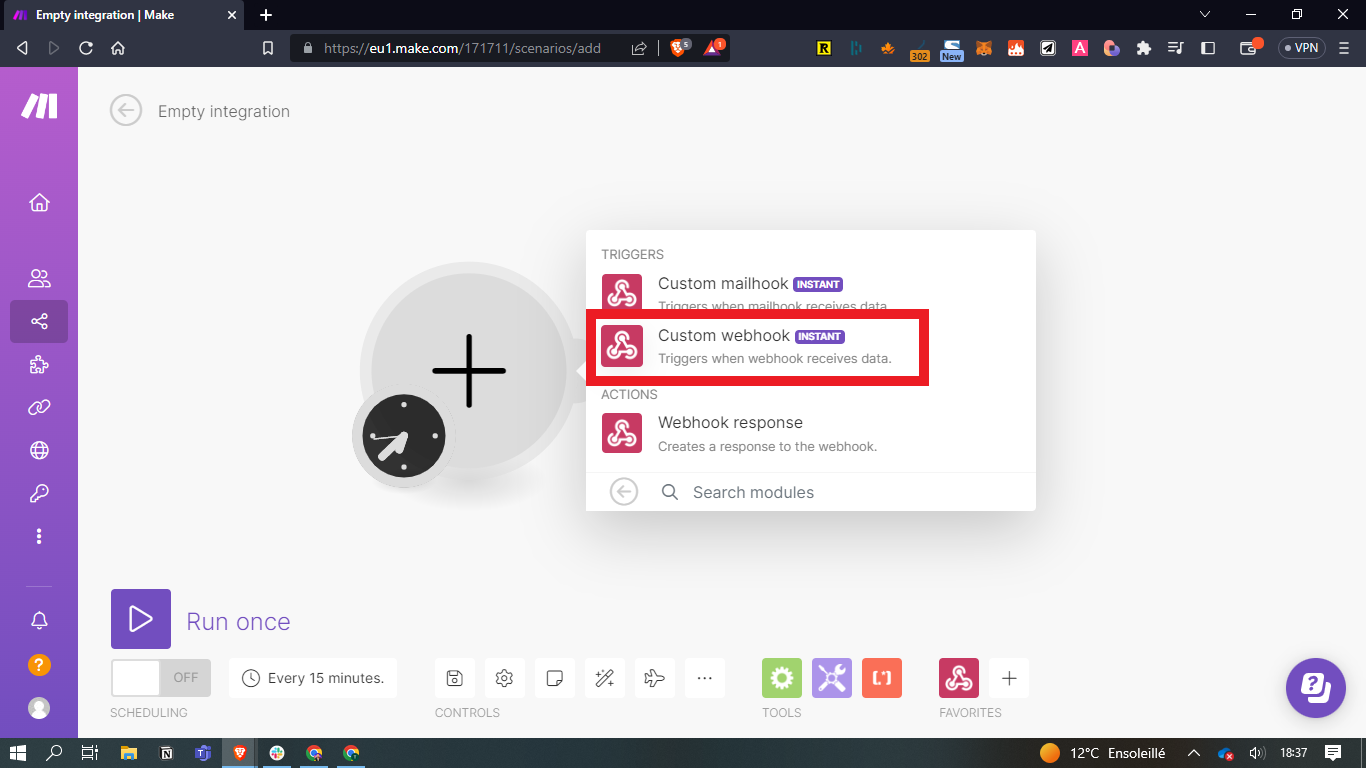Viewport: 1366px width, 768px height.
Task: Open the Scenario settings gear icon
Action: click(x=504, y=678)
